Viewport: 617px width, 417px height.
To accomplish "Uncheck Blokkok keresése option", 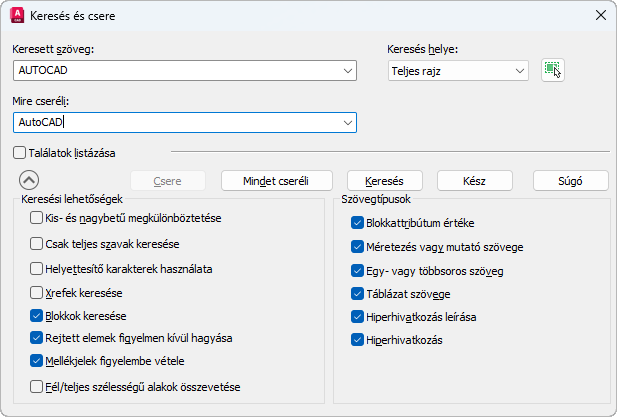I will [x=37, y=315].
